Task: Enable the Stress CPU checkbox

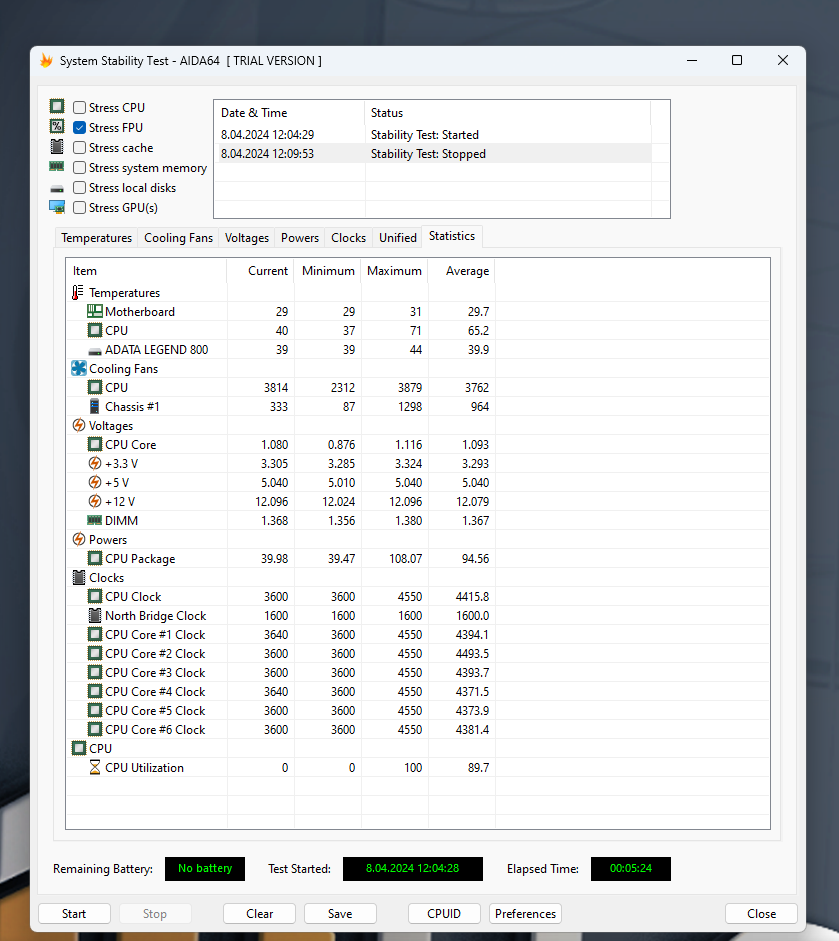Action: [79, 107]
